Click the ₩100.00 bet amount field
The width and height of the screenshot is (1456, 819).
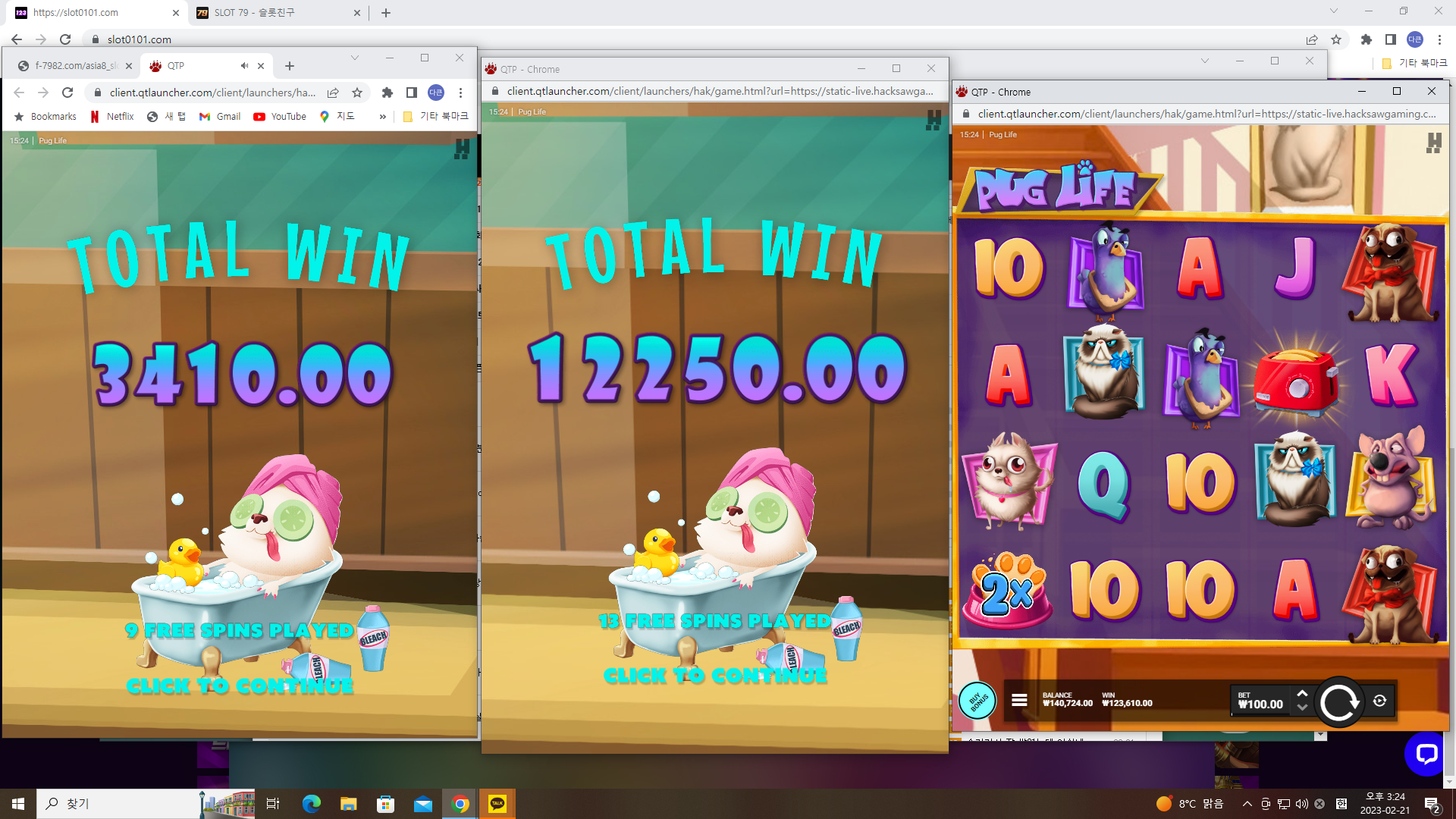1260,701
